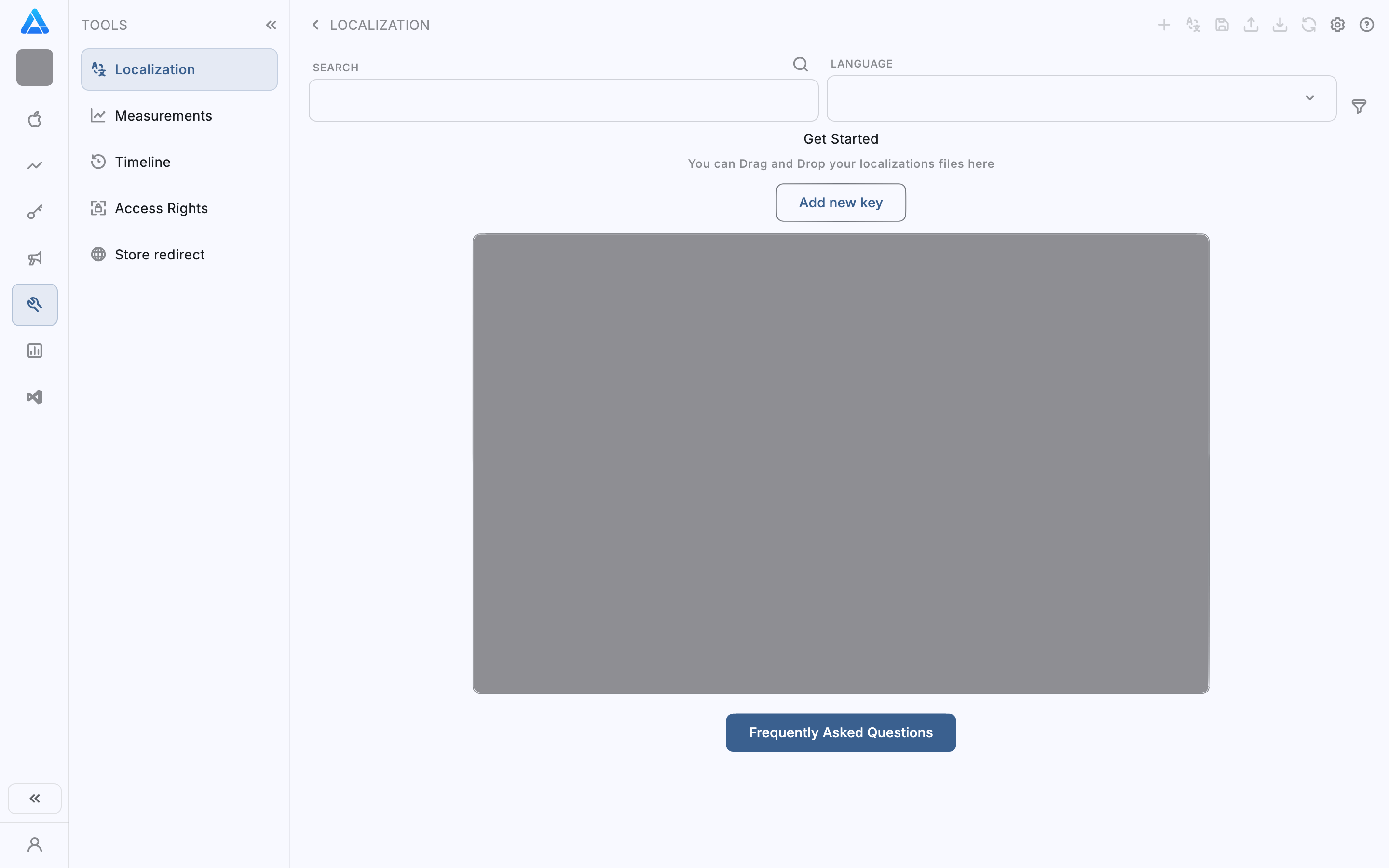
Task: Open Frequently Asked Questions
Action: [x=840, y=732]
